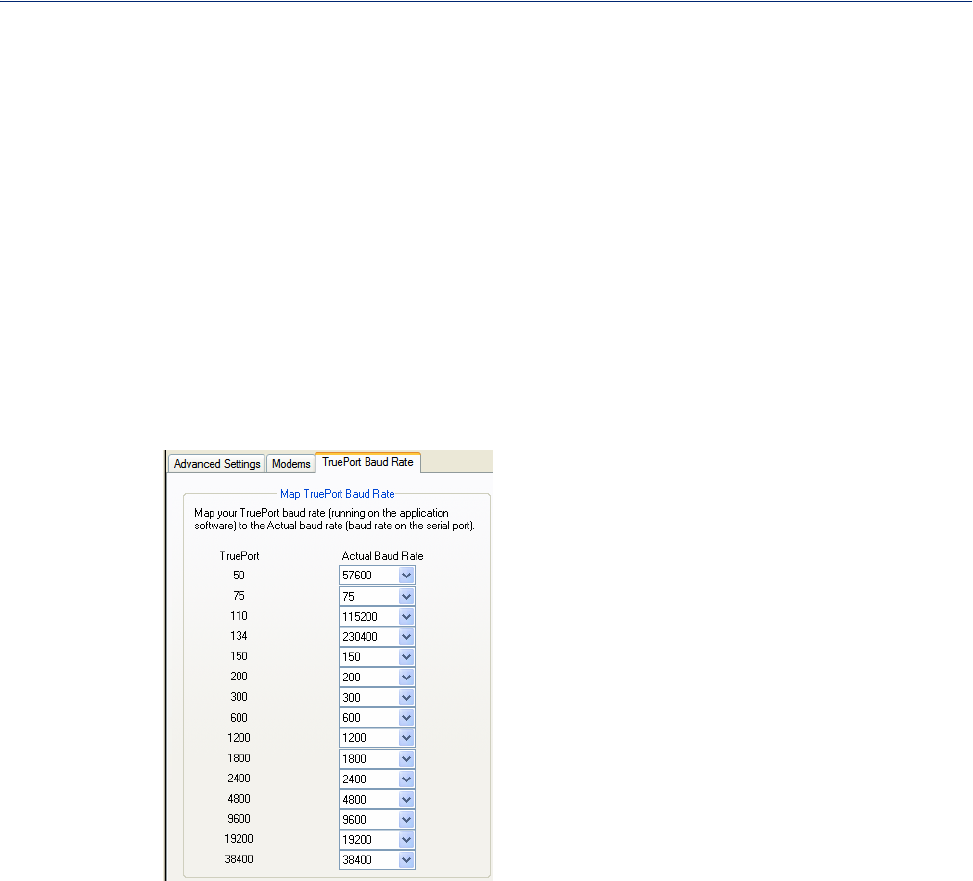Expand the combo box for TruePort 38400
The height and width of the screenshot is (881, 973).
[406, 860]
